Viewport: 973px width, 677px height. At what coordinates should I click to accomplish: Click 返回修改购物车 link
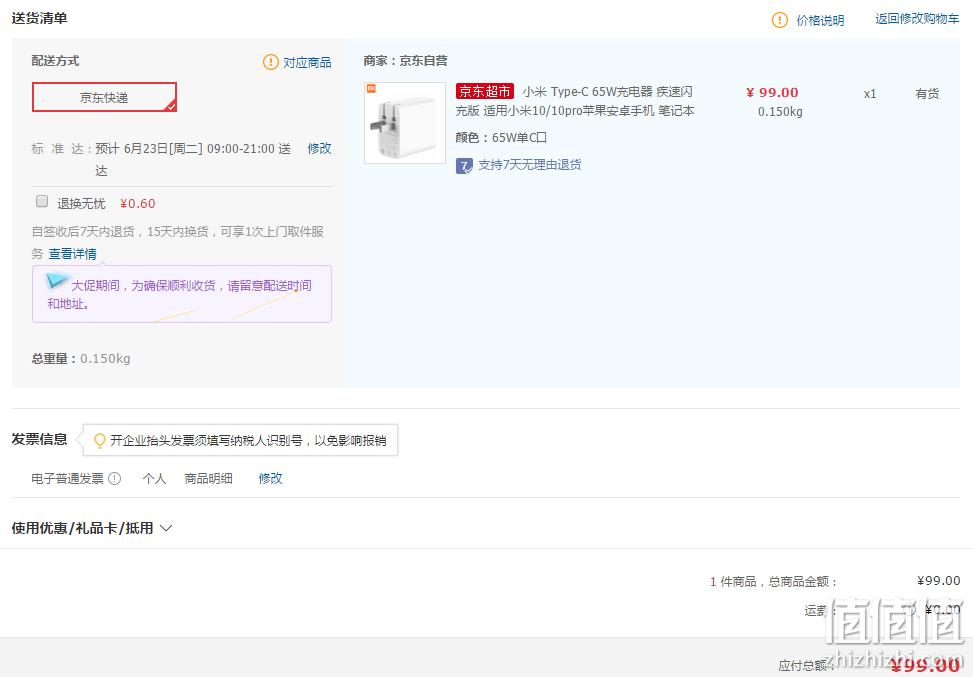[917, 19]
